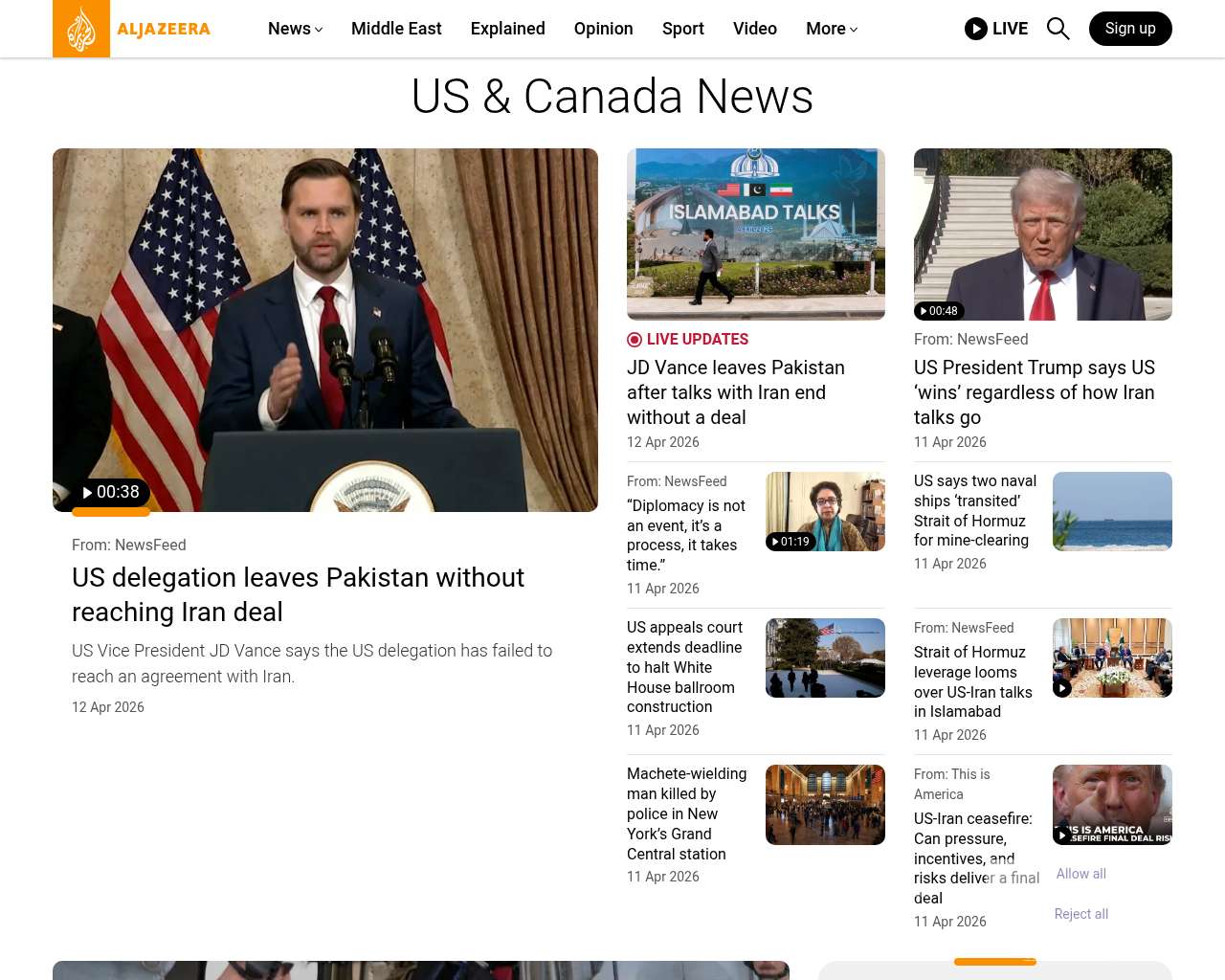Open the Sport menu item

[x=682, y=29]
